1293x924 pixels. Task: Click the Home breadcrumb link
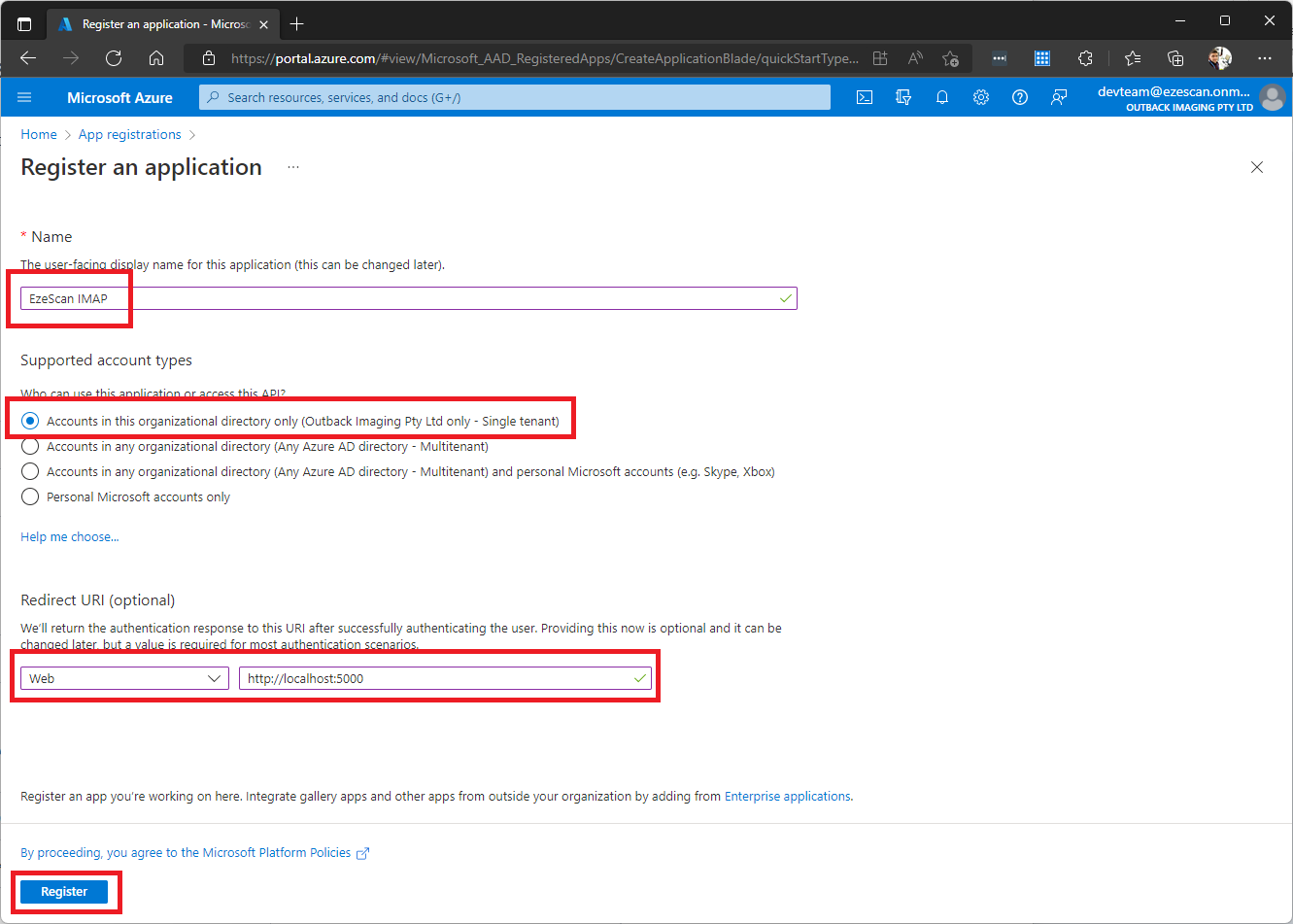click(x=39, y=134)
